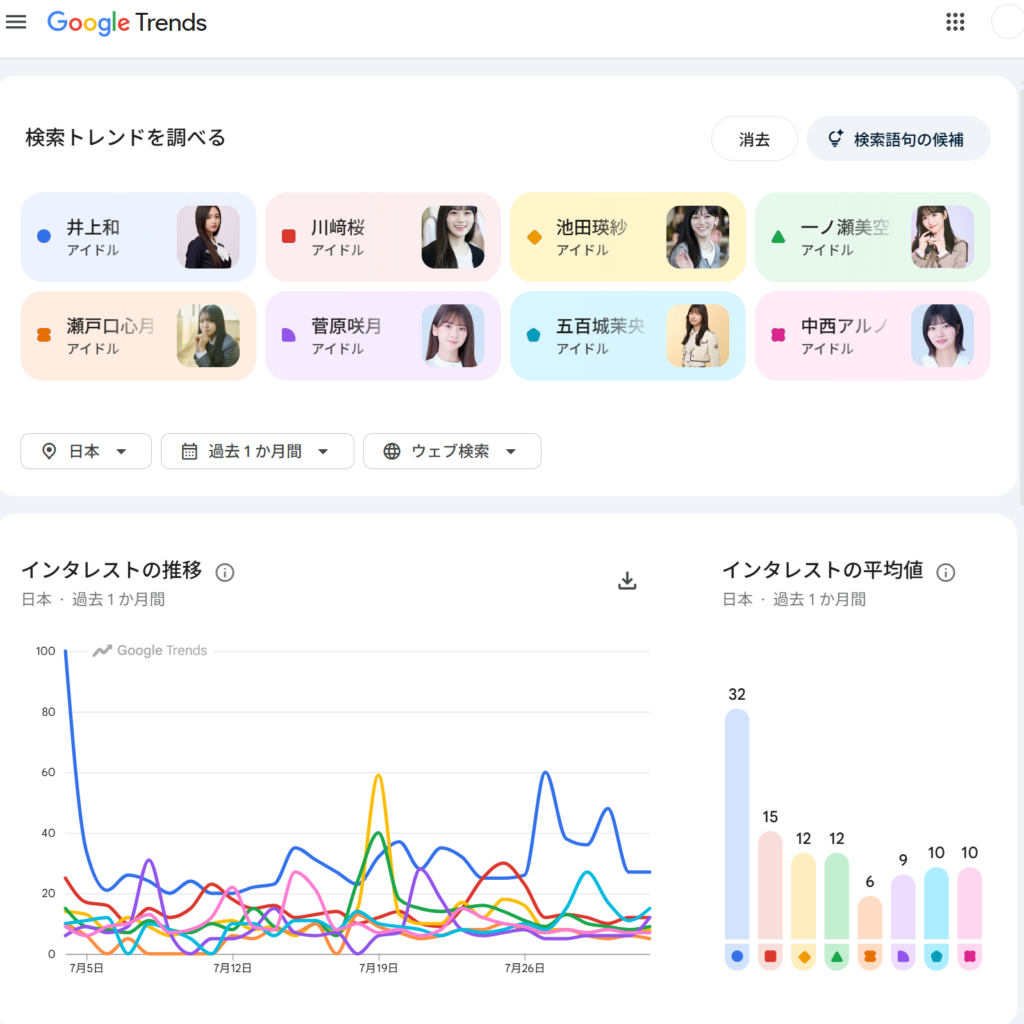The height and width of the screenshot is (1024, 1024).
Task: Click the 7月12日 axis date label
Action: tap(232, 968)
